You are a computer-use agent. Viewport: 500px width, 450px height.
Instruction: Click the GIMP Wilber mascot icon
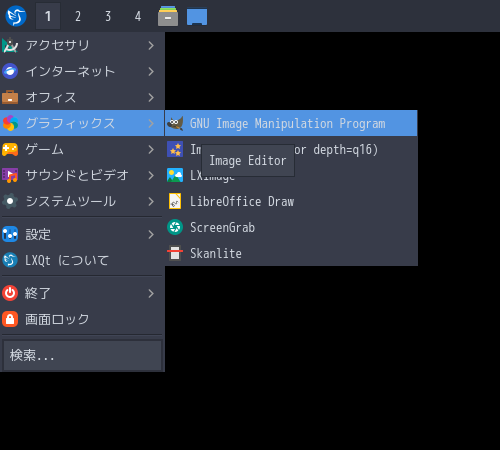point(175,123)
